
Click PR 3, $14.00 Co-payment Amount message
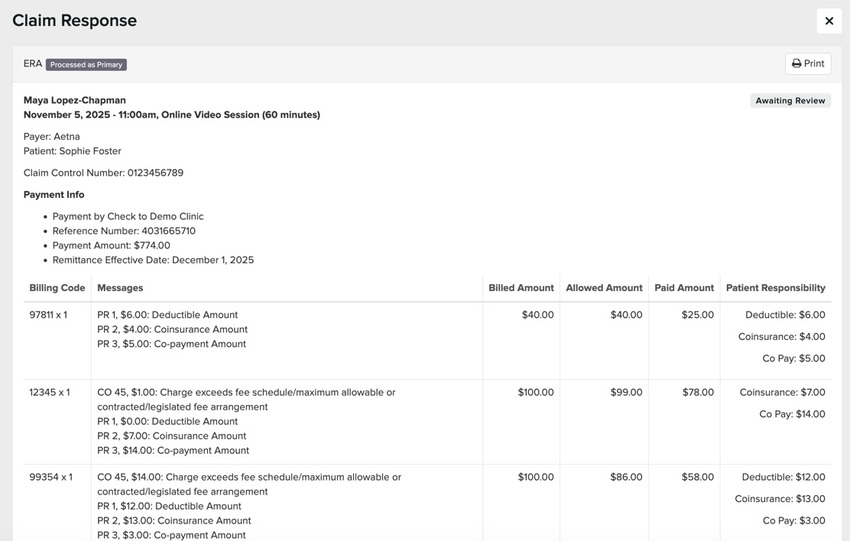coord(173,450)
